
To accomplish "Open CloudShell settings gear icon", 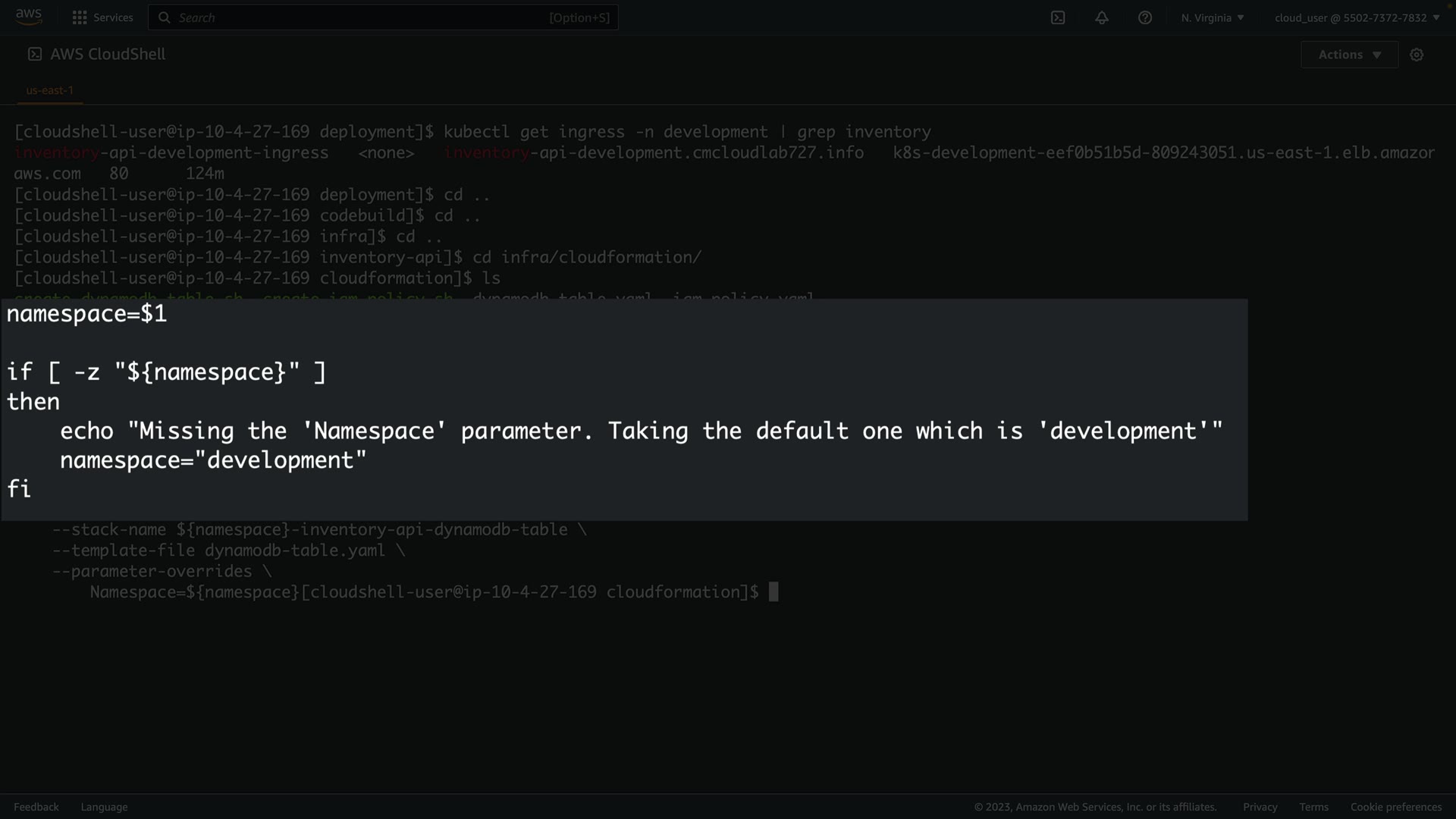I will 1417,55.
